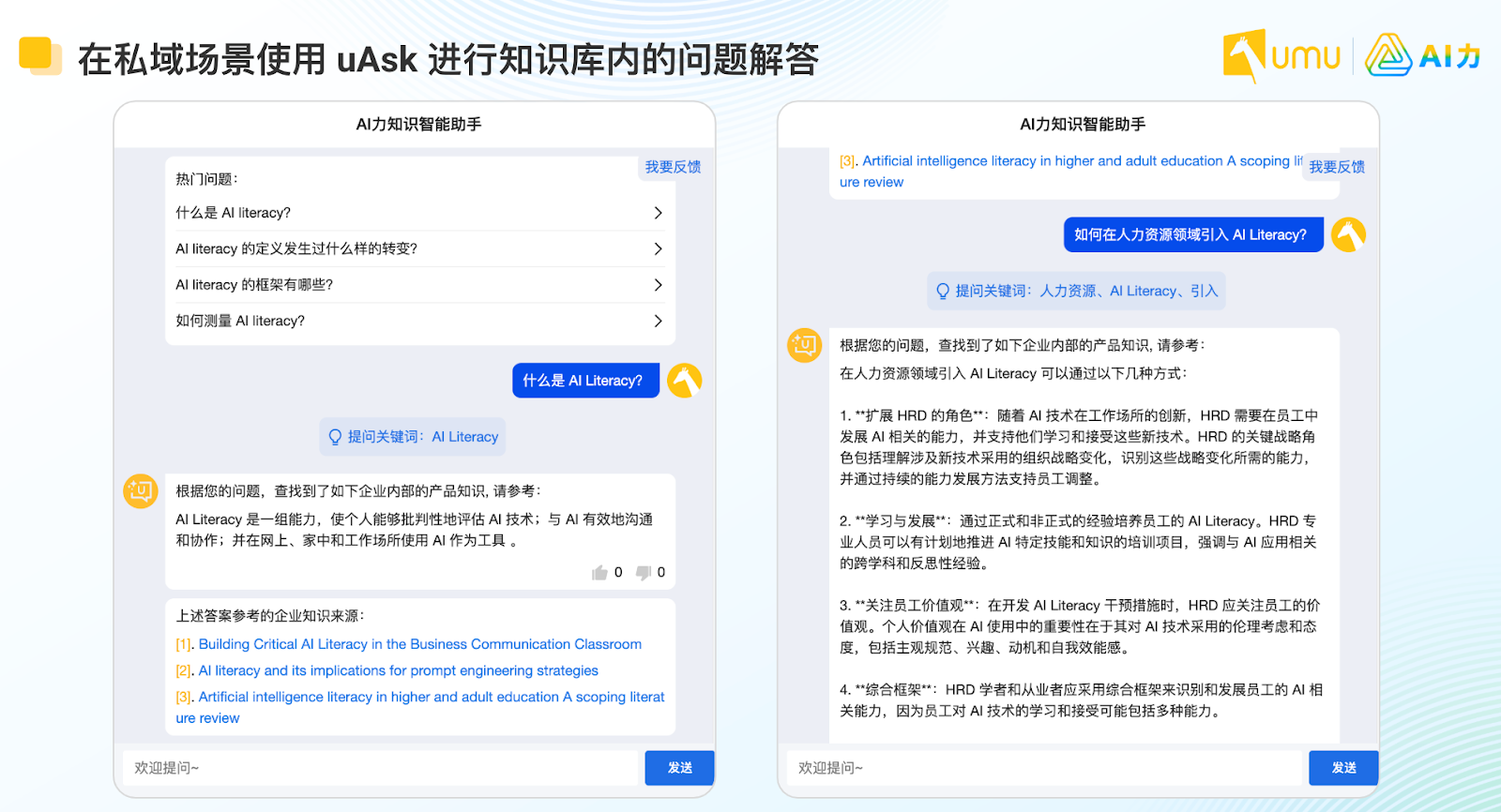Screen dimensions: 1501x812
Task: Click the thumbs-down icon under the answer
Action: (644, 573)
